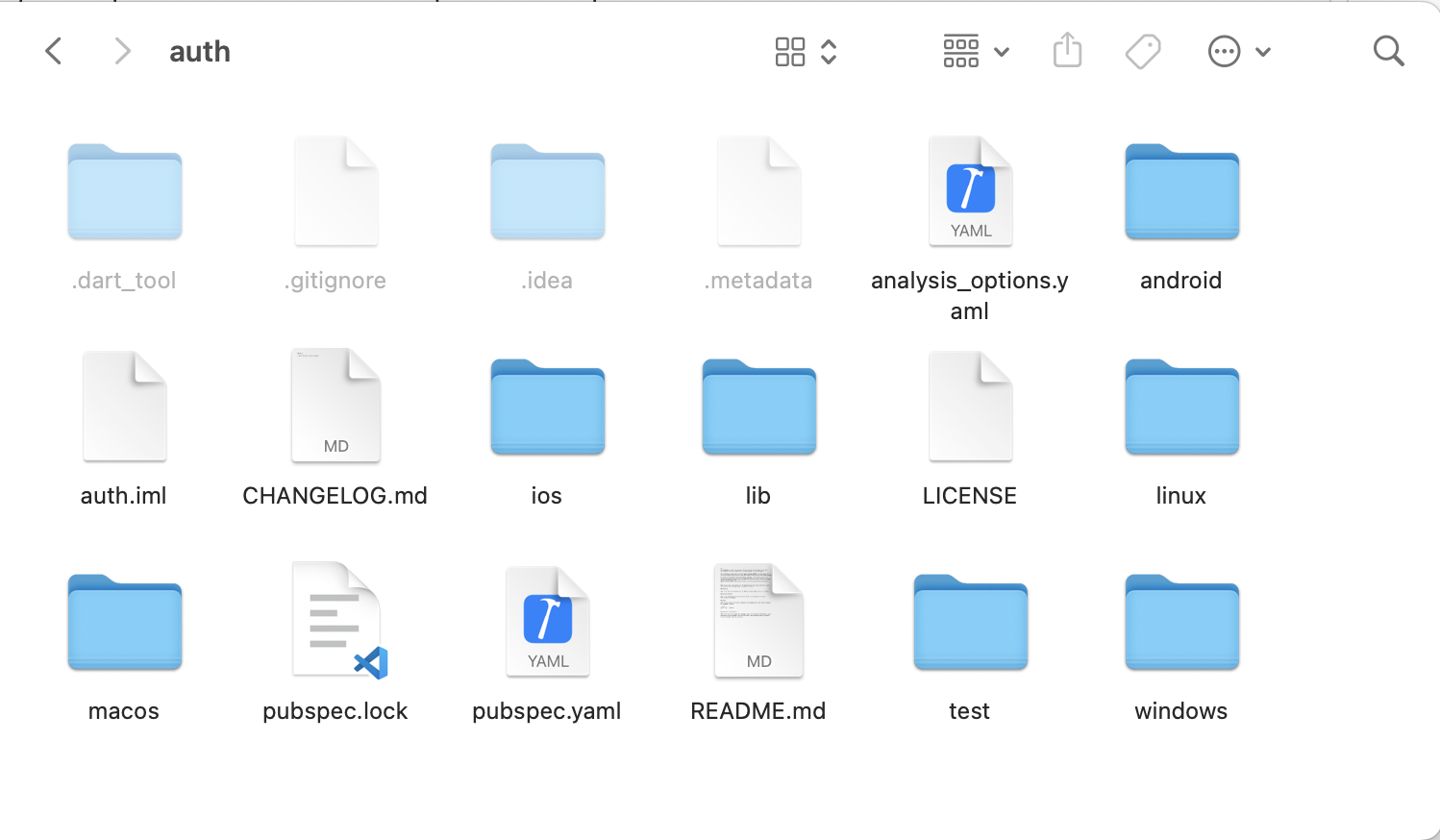Select the auth folder title
This screenshot has height=840, width=1440.
(199, 51)
